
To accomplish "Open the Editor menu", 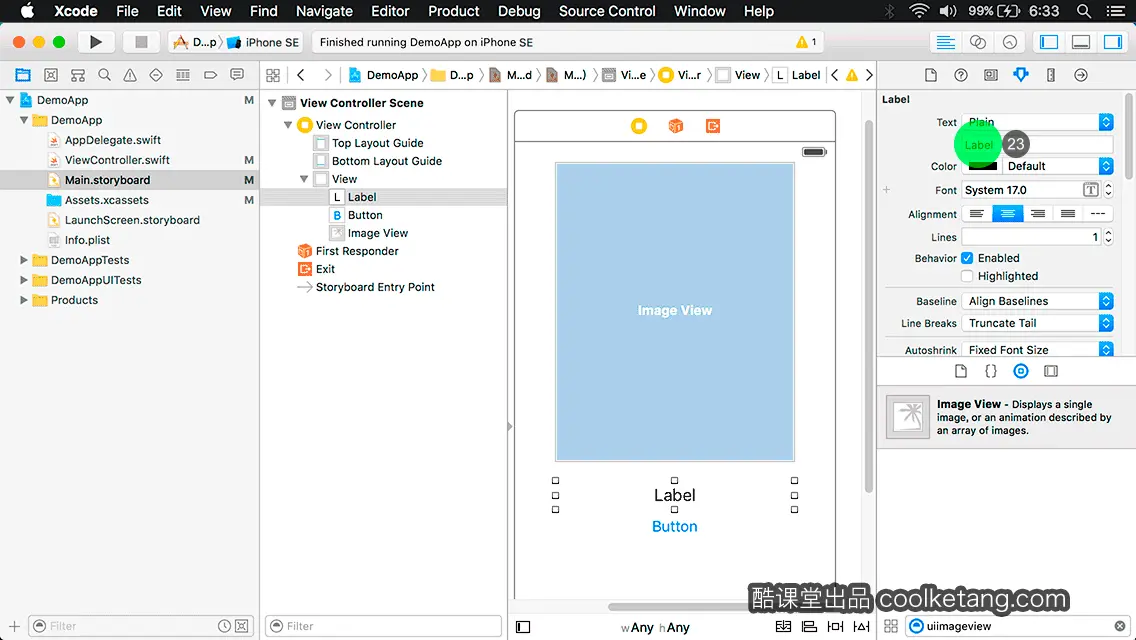I will click(x=390, y=11).
